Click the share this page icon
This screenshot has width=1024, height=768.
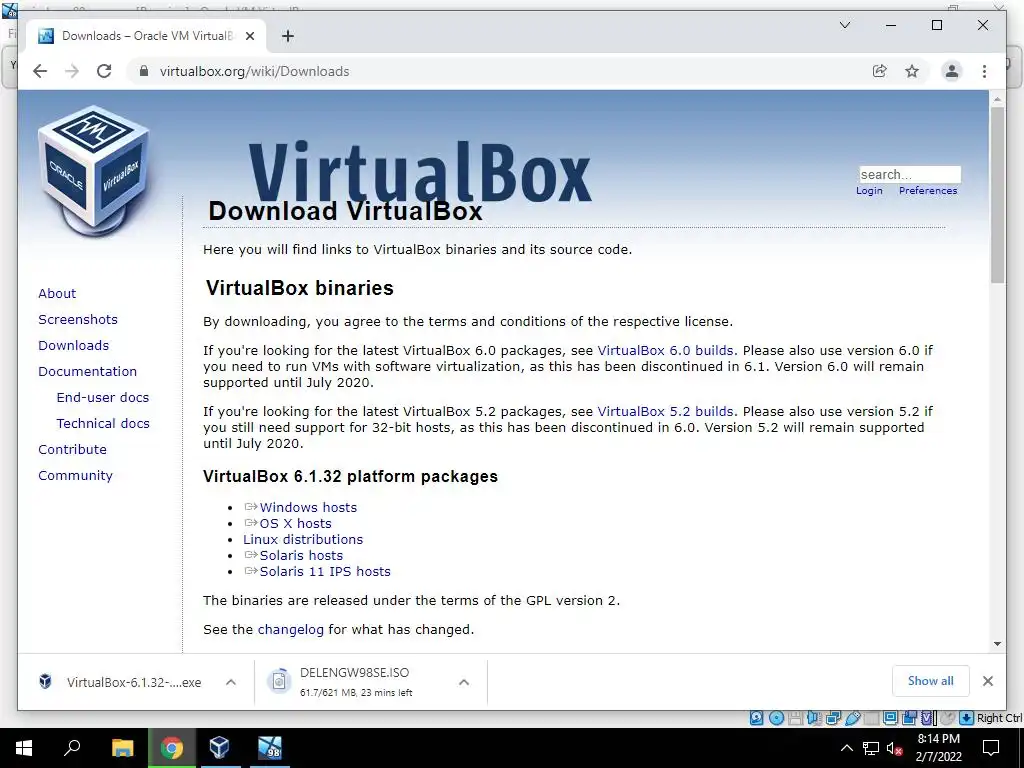880,71
